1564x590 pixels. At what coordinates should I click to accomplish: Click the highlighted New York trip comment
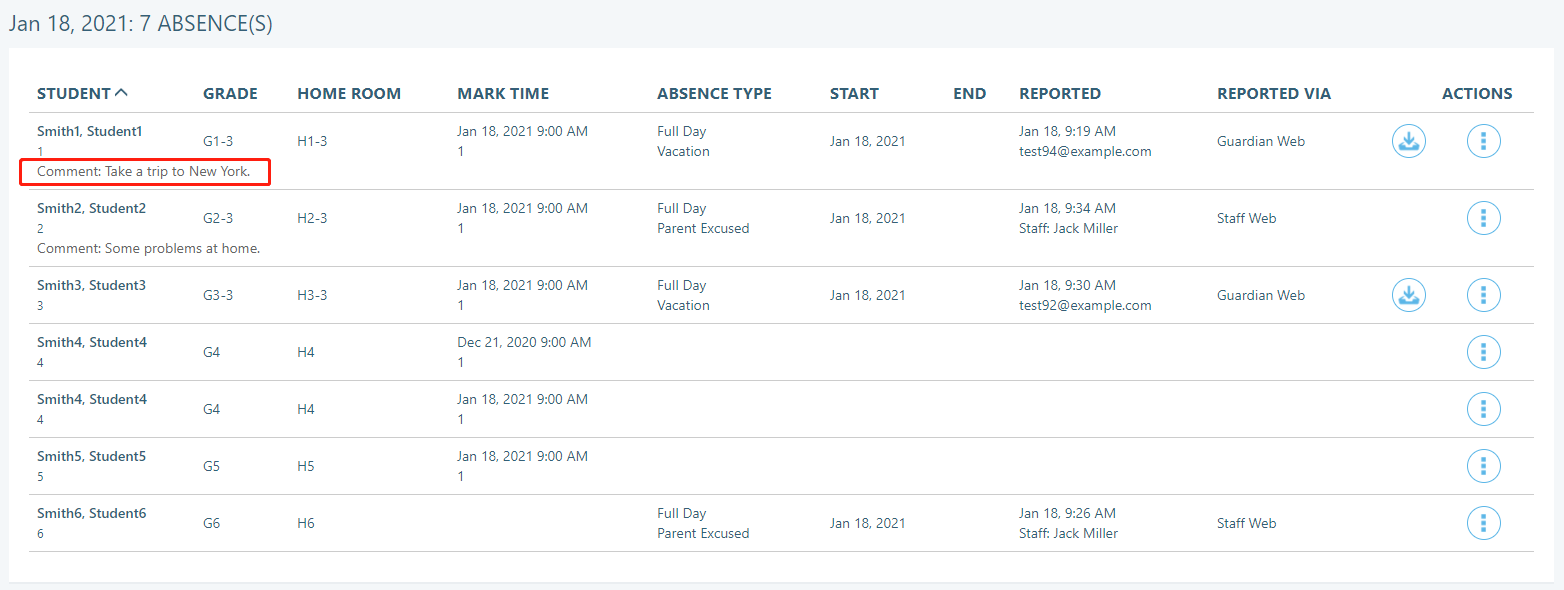(x=144, y=171)
